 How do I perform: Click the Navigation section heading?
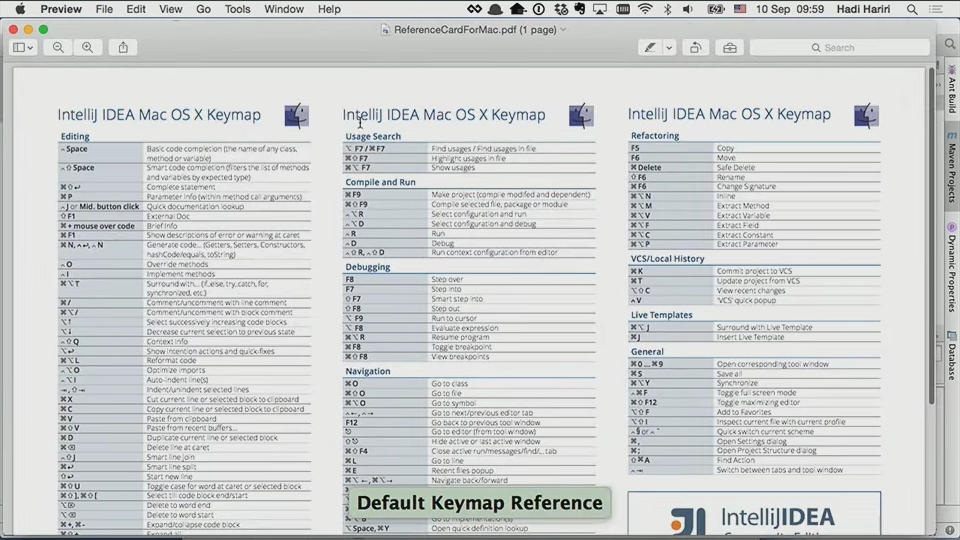367,370
